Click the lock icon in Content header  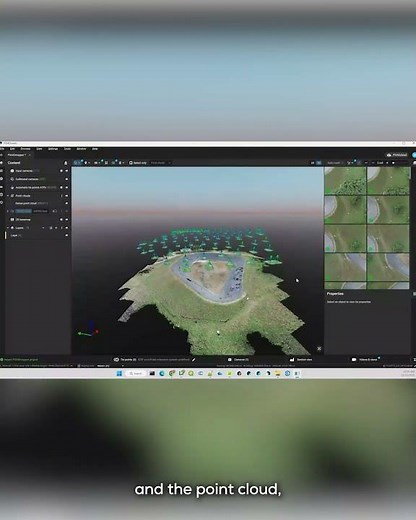(x=66, y=163)
